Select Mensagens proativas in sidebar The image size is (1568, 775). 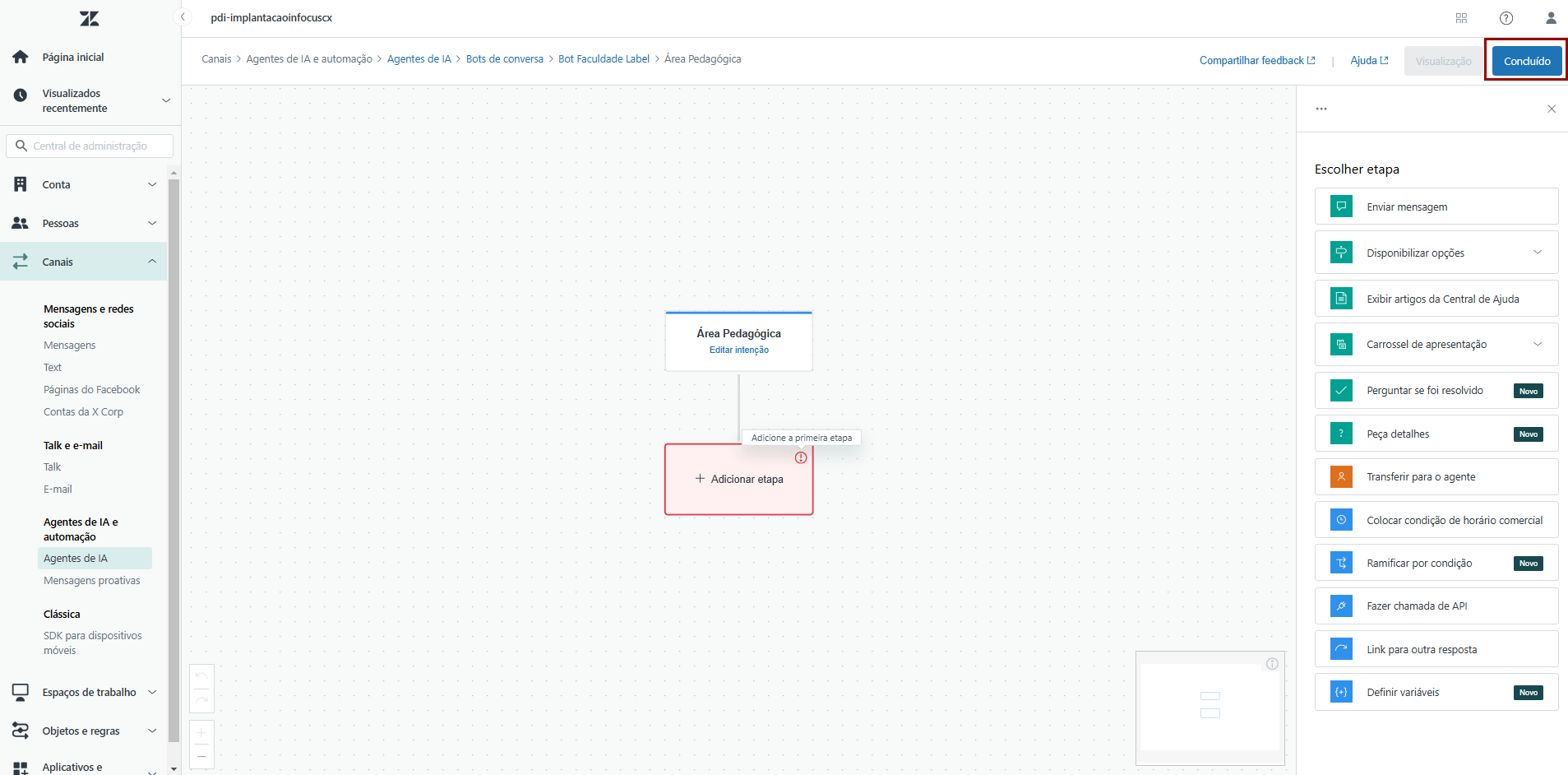tap(92, 581)
